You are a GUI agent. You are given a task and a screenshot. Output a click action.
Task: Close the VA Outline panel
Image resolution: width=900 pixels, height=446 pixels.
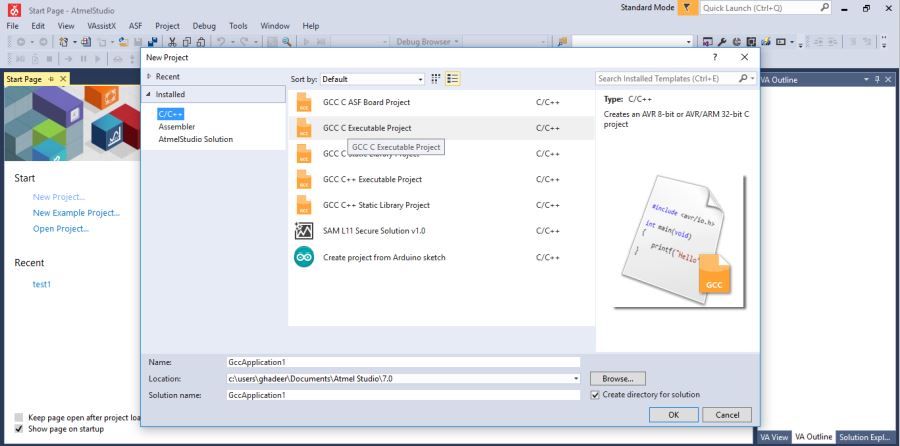pos(889,80)
